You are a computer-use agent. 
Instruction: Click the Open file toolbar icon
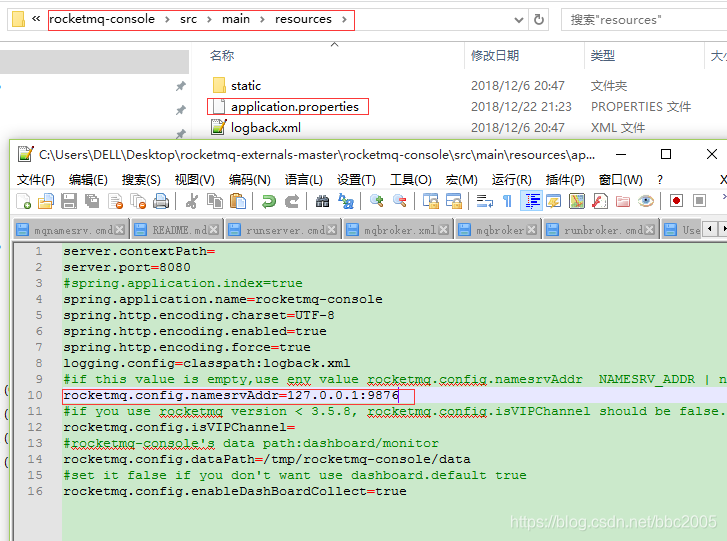tap(46, 202)
